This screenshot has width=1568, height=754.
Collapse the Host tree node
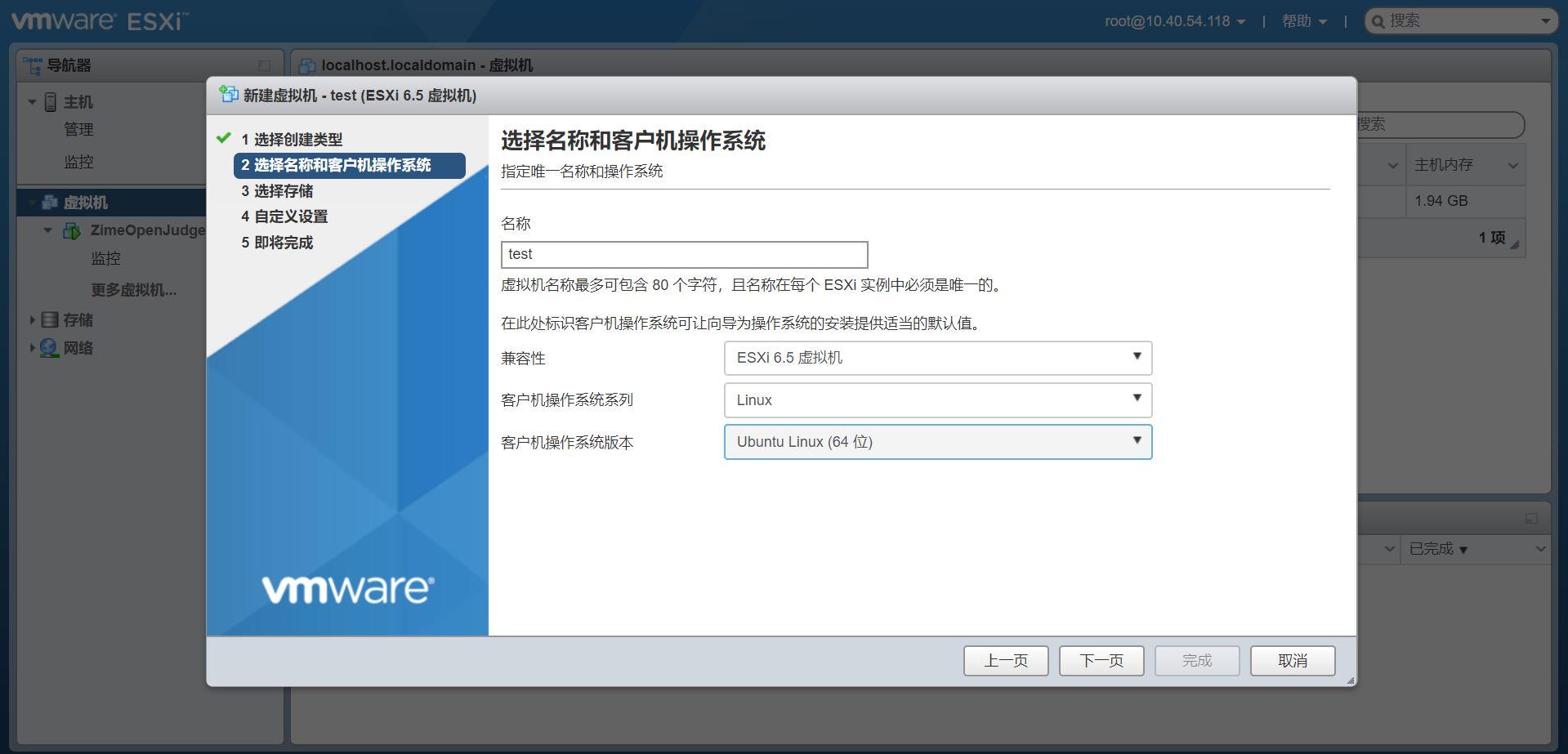point(32,102)
